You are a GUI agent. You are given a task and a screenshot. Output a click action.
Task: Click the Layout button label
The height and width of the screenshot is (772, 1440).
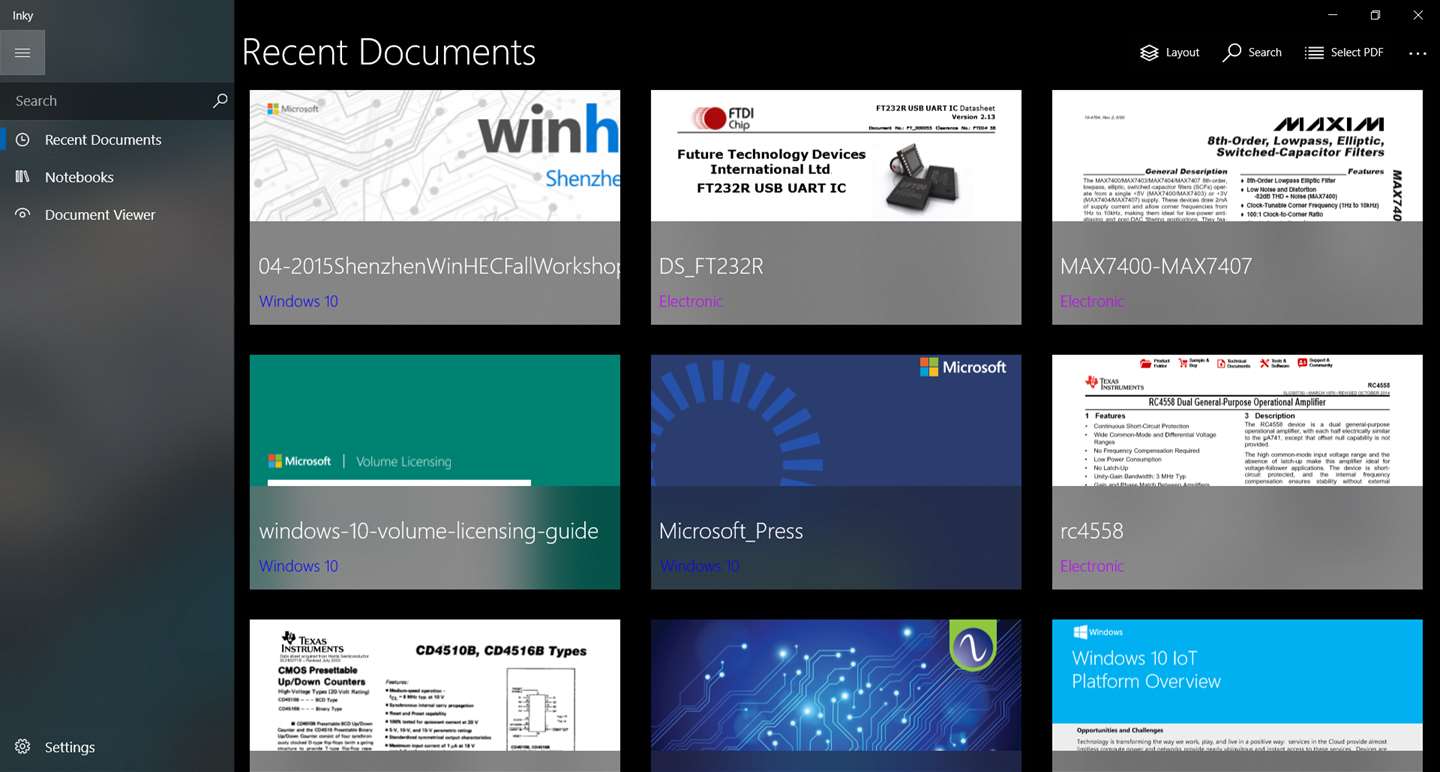pos(1183,53)
